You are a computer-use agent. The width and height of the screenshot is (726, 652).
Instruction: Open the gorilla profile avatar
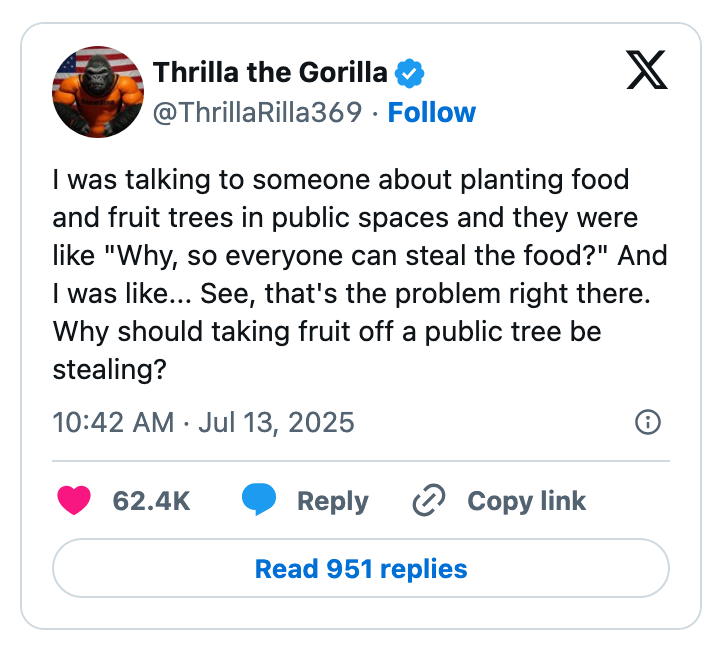tap(97, 92)
